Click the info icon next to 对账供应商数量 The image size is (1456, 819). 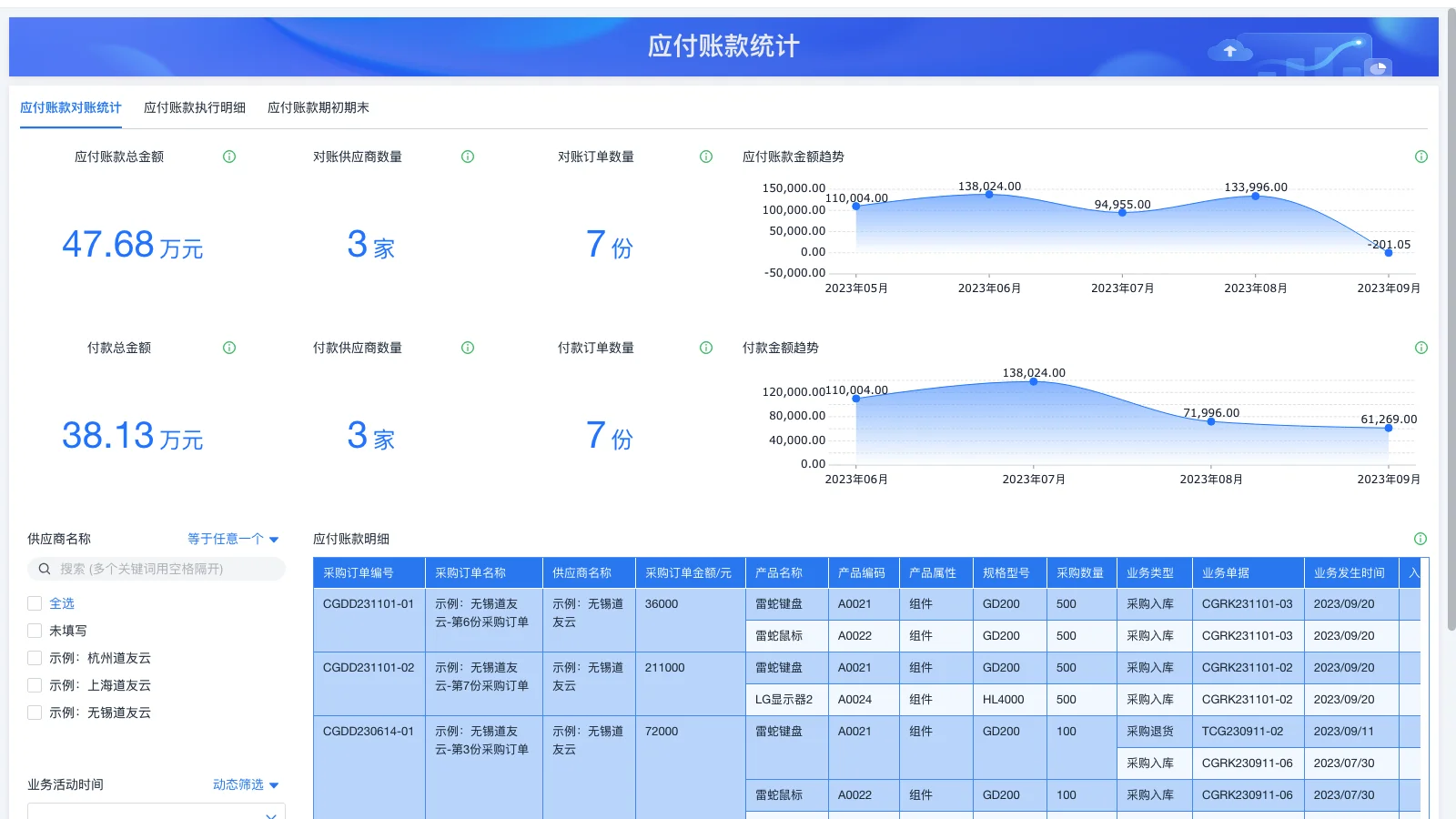467,156
